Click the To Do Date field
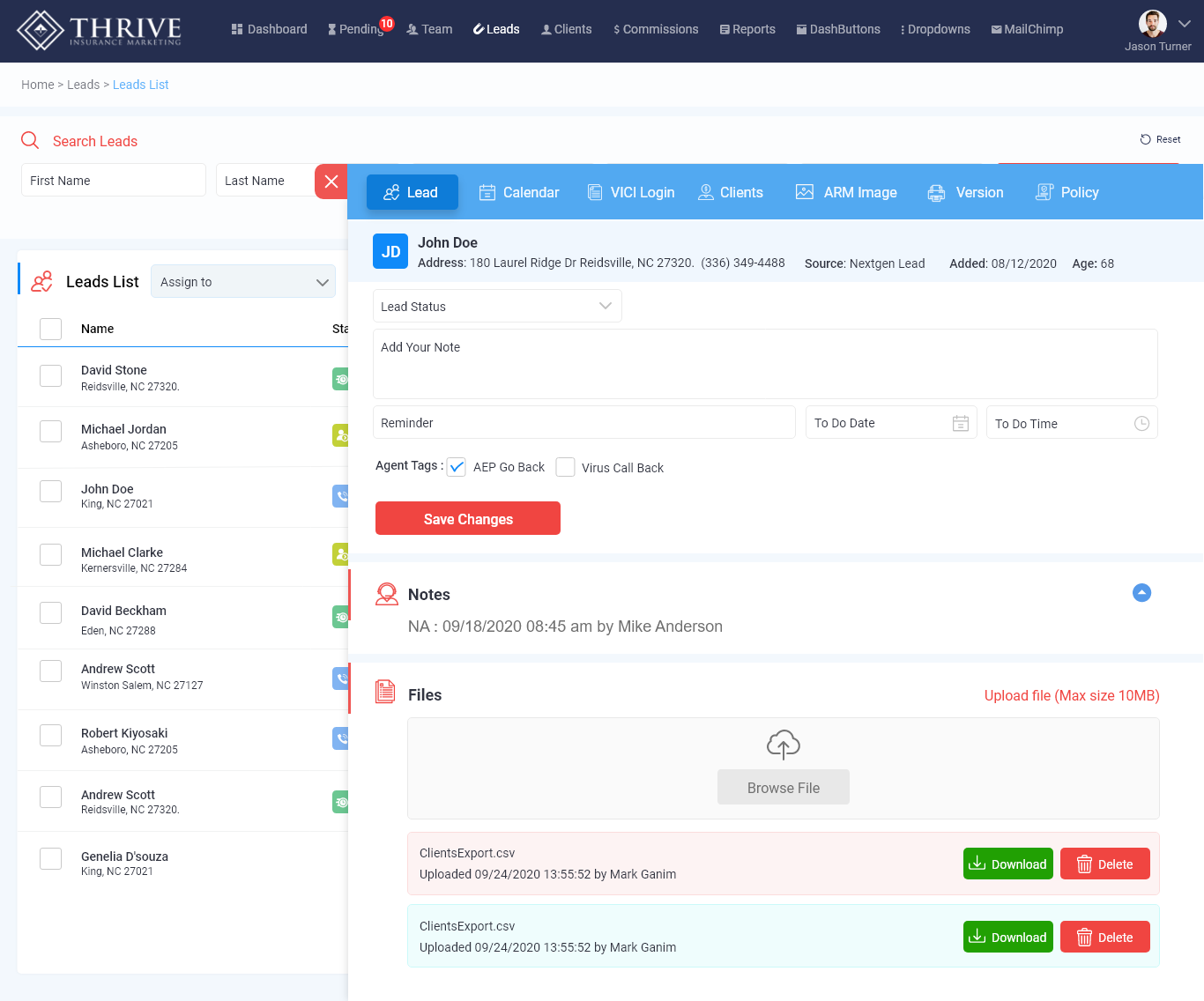The width and height of the screenshot is (1204, 1001). [x=891, y=422]
